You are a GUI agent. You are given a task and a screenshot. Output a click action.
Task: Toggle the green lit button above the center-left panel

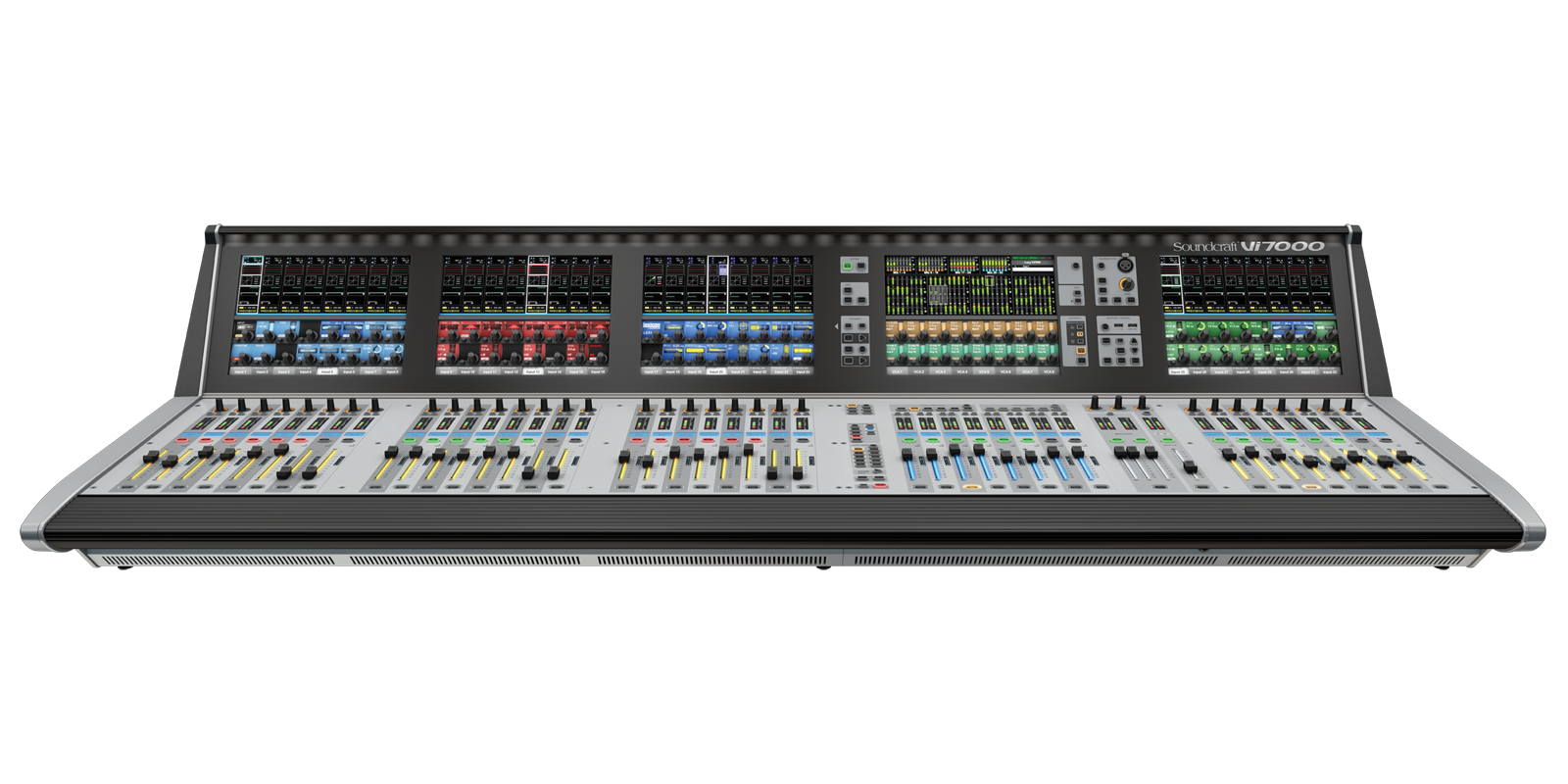tap(848, 266)
